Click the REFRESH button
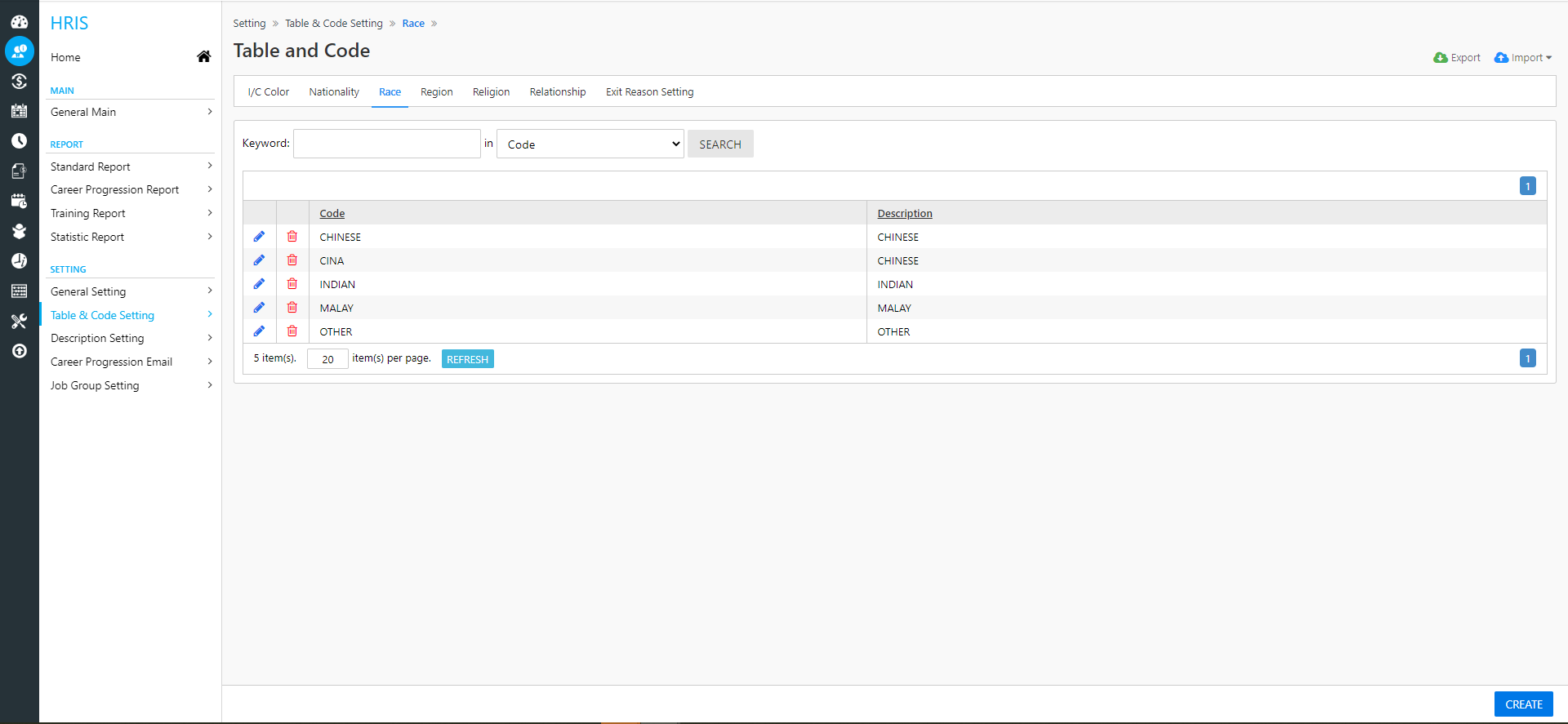The width and height of the screenshot is (1568, 724). point(468,359)
